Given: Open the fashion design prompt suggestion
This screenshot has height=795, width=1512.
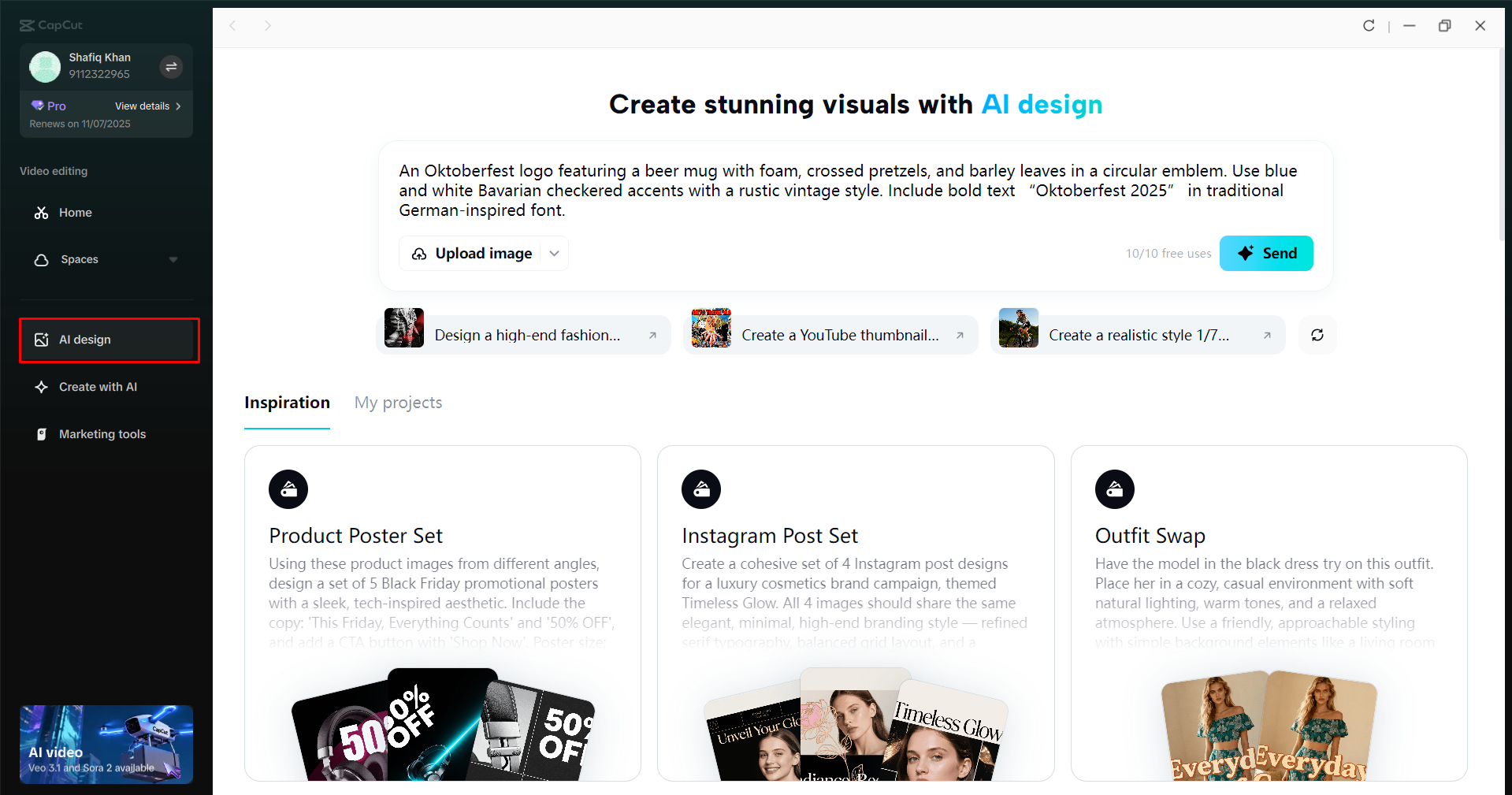Looking at the screenshot, I should pos(524,334).
